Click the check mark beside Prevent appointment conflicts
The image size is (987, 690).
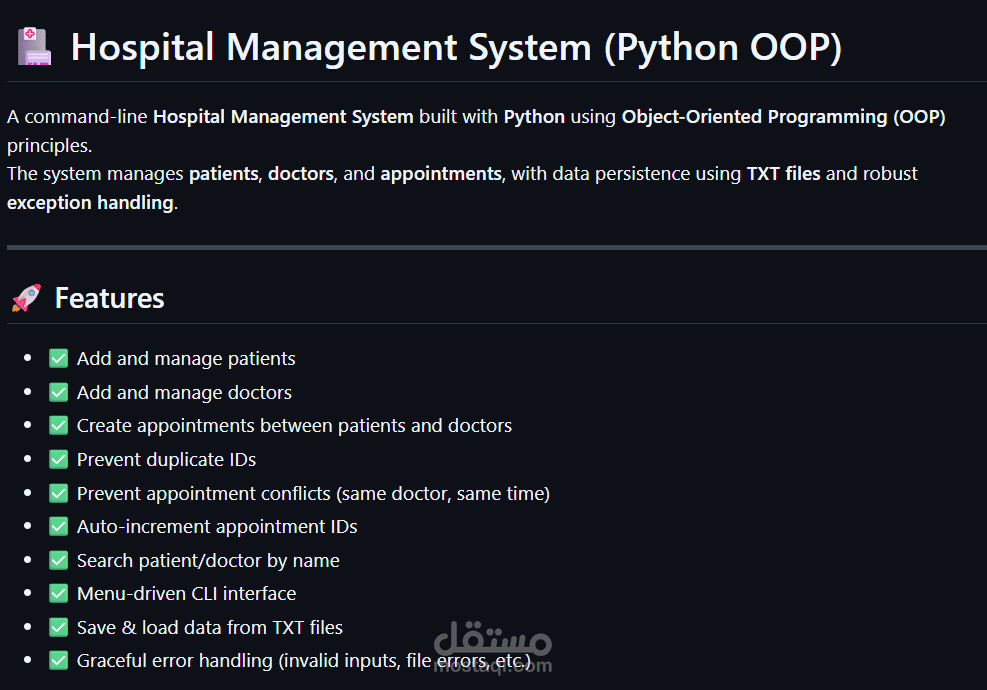[59, 493]
